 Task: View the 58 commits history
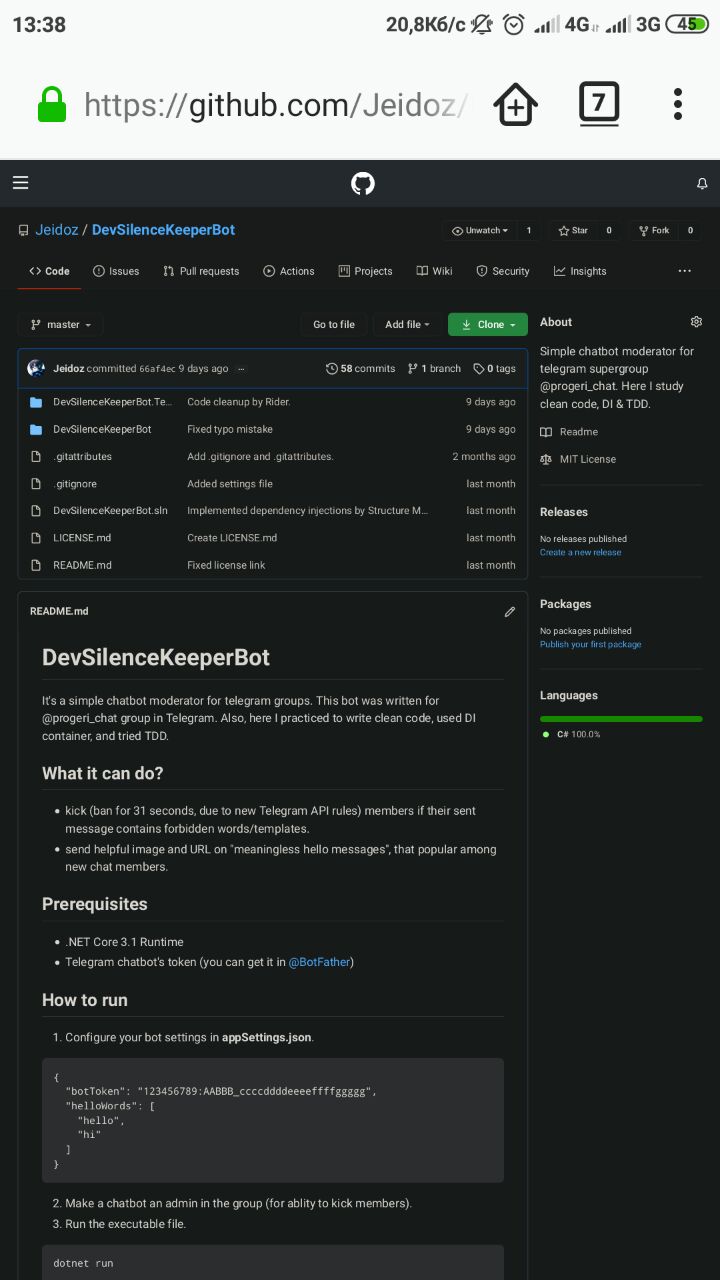click(x=361, y=369)
